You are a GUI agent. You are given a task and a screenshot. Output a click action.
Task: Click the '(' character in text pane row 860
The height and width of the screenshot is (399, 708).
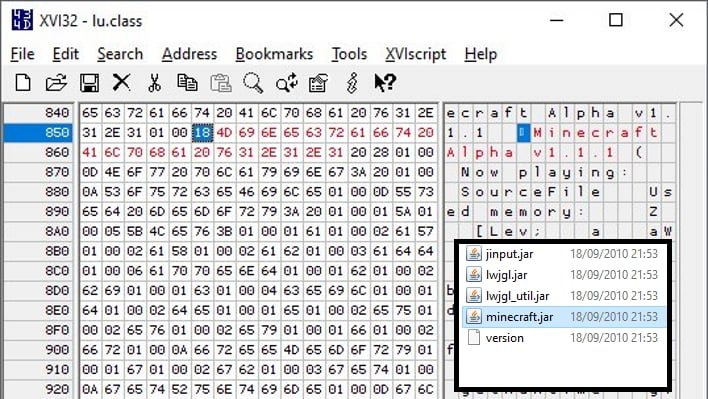[638, 153]
